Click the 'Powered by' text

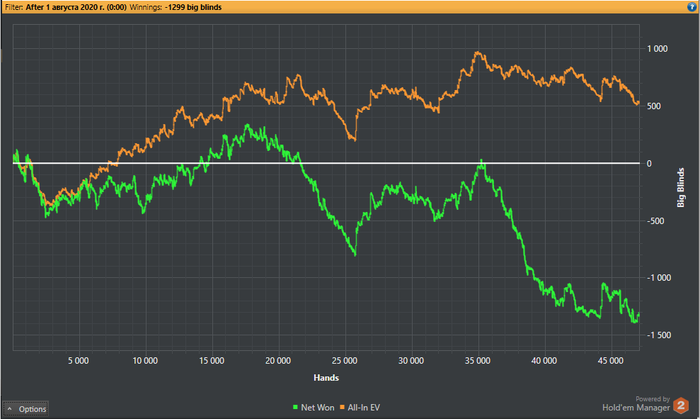point(653,399)
